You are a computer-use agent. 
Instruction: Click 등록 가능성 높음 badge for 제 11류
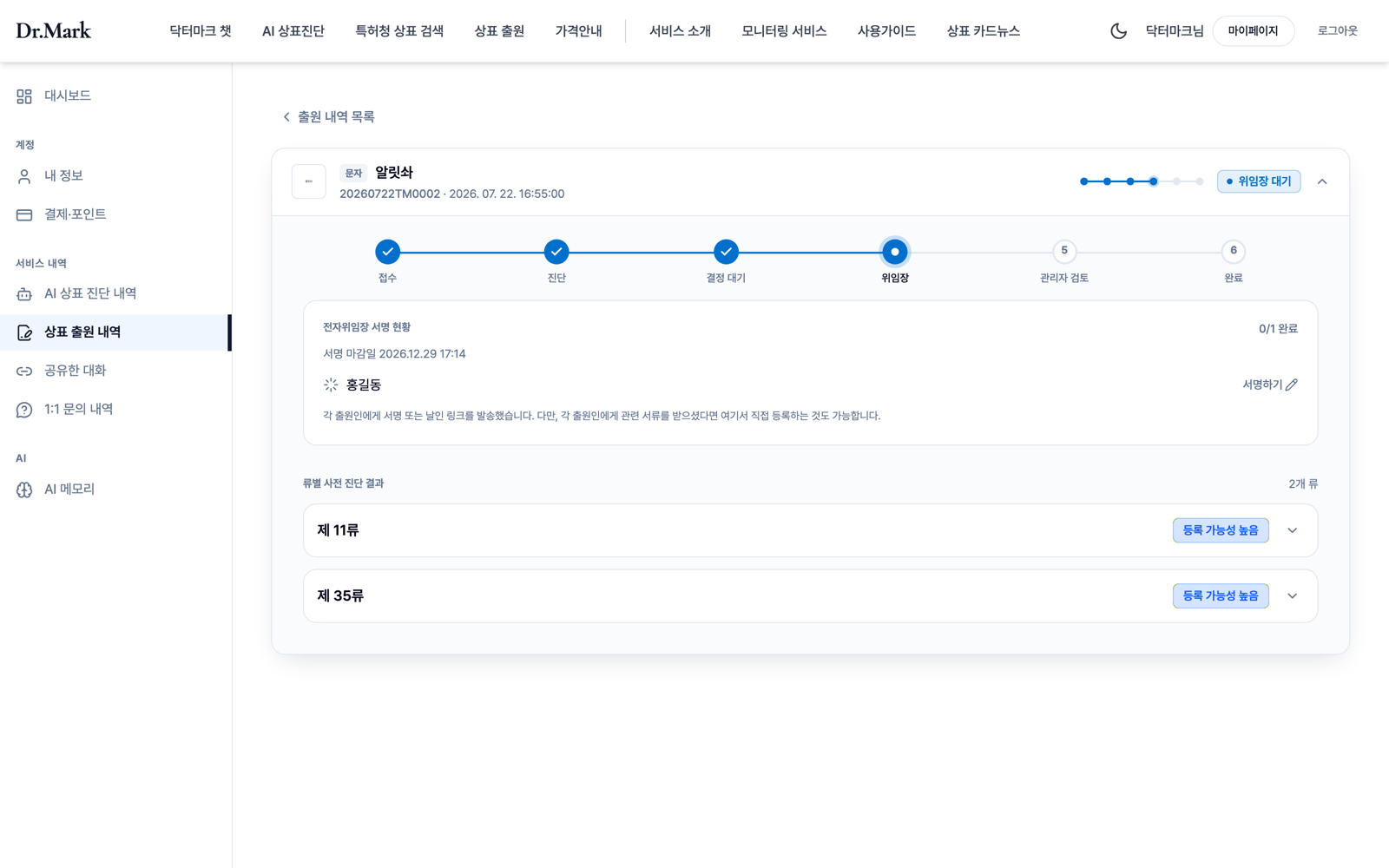pos(1221,530)
